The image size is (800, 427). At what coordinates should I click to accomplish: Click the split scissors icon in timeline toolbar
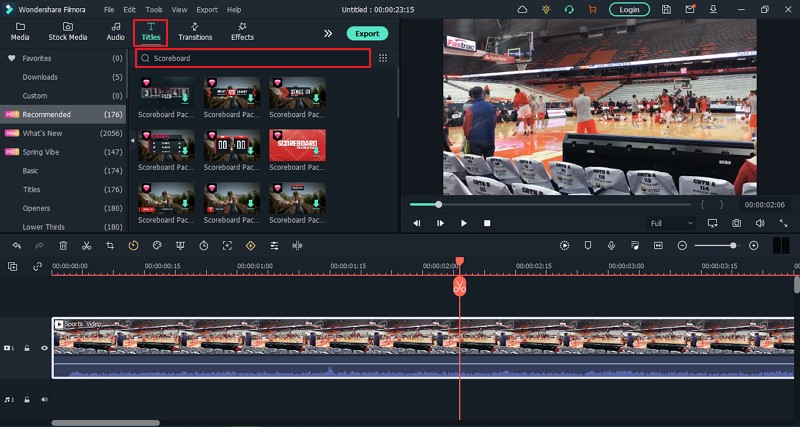(x=87, y=245)
